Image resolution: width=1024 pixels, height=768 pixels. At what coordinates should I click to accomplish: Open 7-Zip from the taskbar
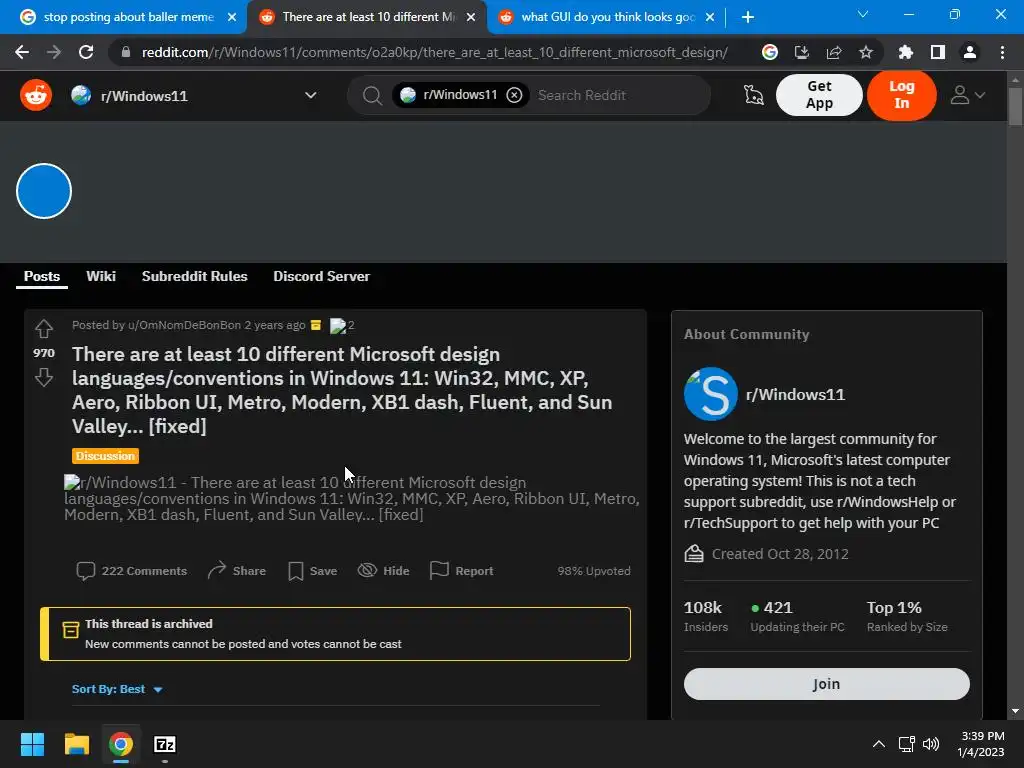[x=165, y=744]
